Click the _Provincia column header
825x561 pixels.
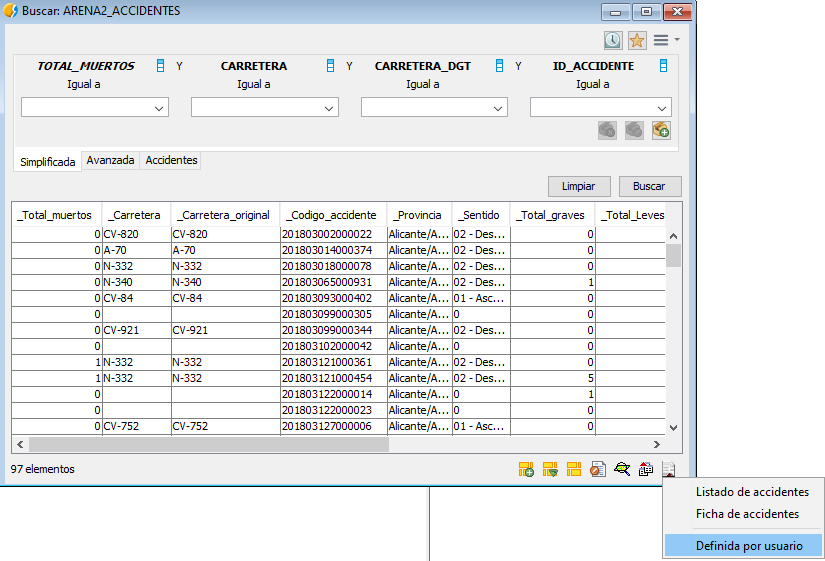coord(419,215)
